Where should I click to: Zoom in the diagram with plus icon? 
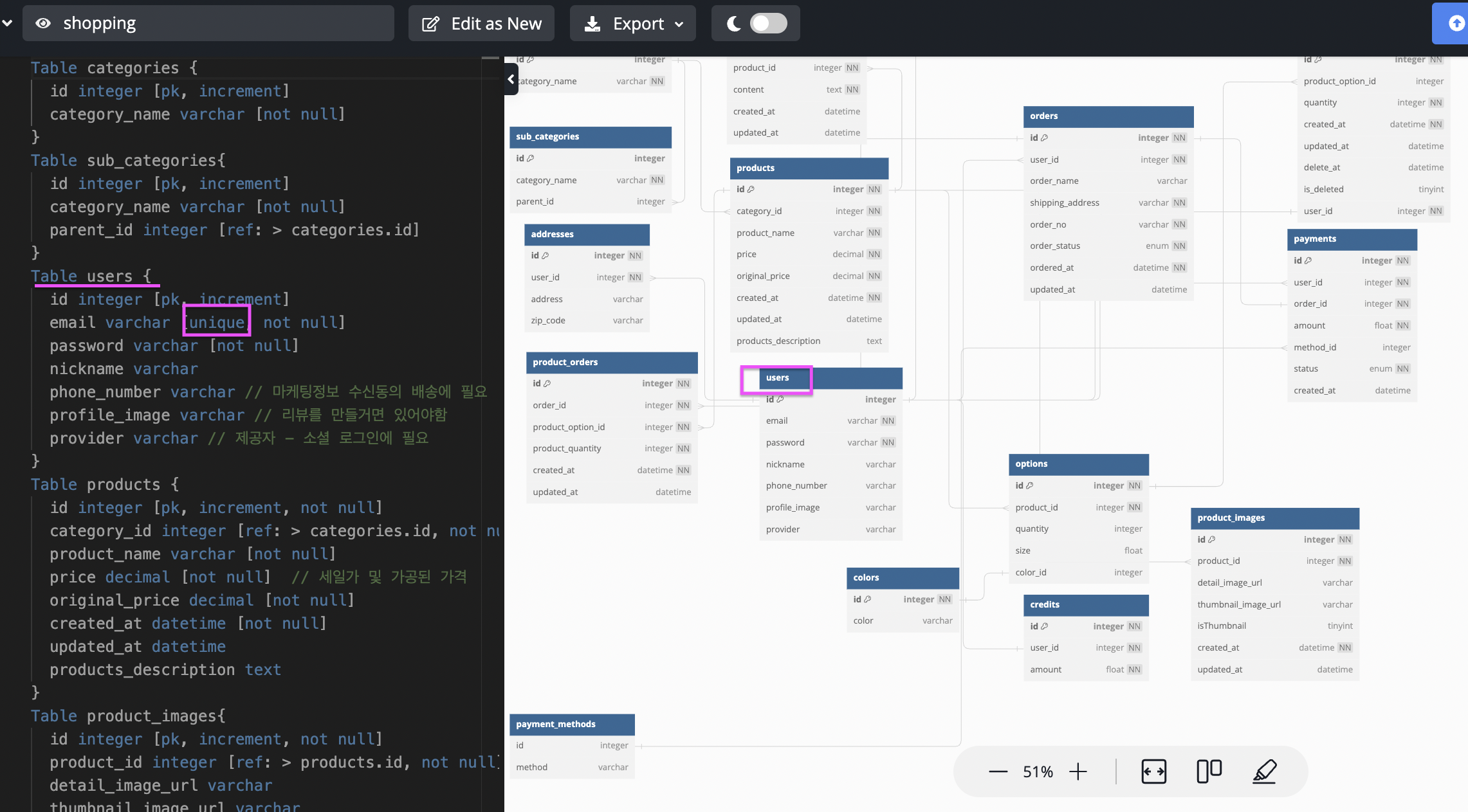(1078, 771)
